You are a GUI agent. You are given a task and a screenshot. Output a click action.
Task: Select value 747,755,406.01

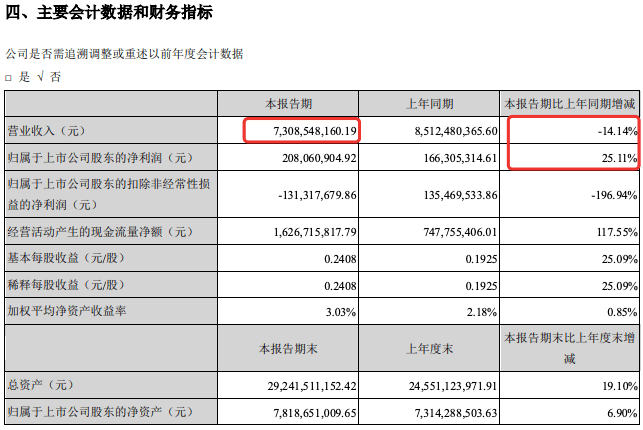tap(461, 232)
